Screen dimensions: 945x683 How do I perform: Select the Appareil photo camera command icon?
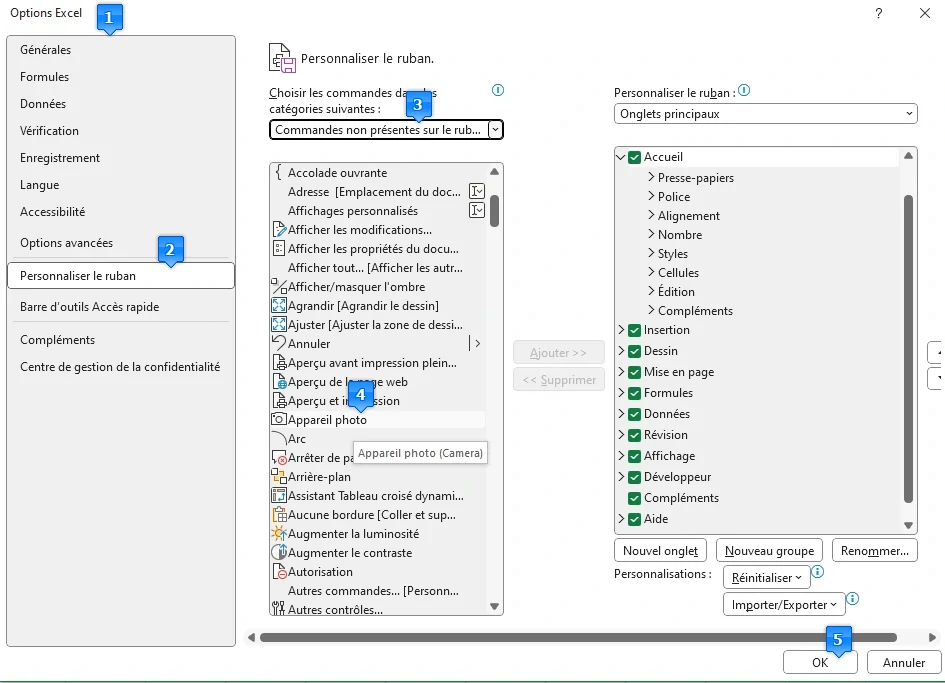(280, 420)
